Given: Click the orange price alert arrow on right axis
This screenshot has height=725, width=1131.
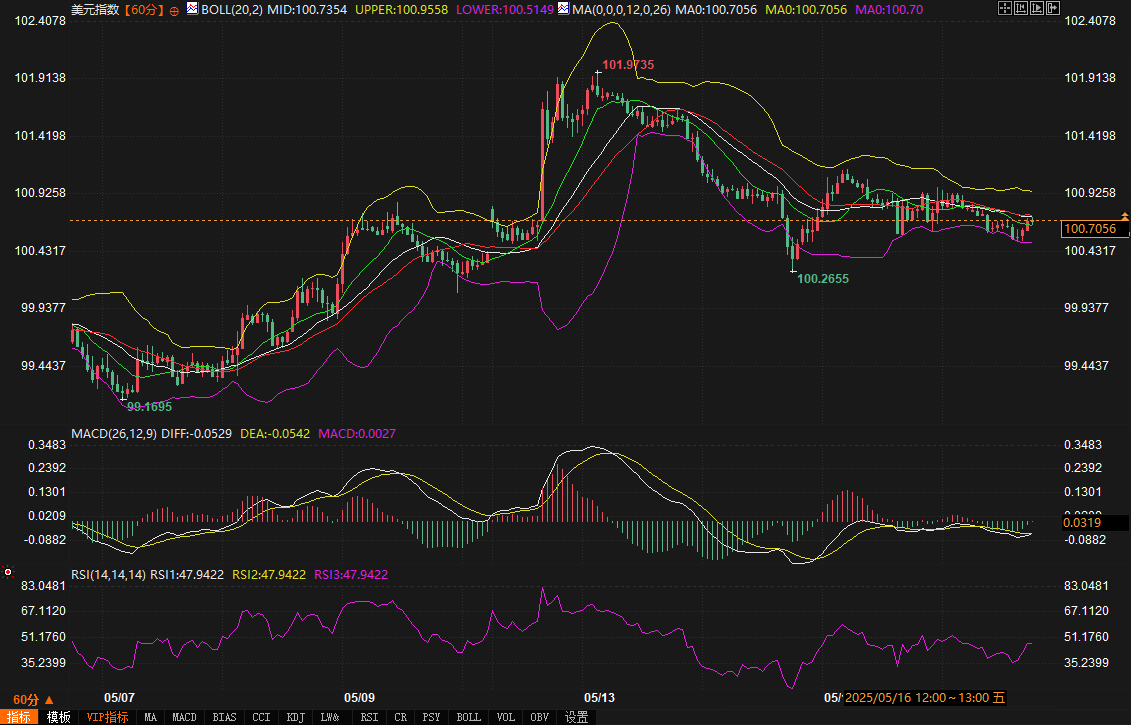Looking at the screenshot, I should tap(1125, 216).
